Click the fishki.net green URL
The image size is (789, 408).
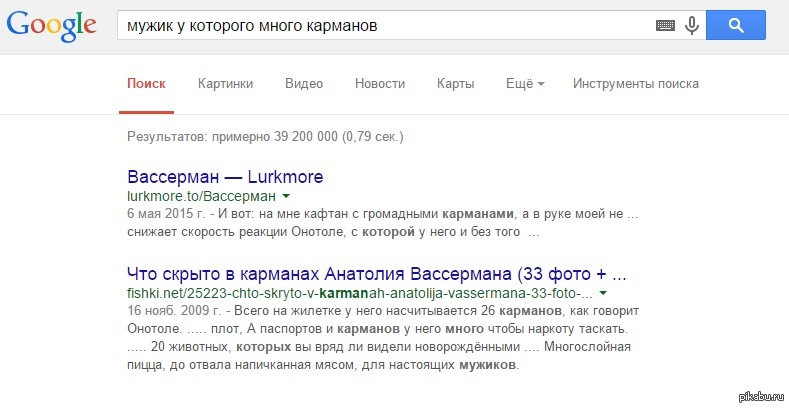click(x=360, y=293)
